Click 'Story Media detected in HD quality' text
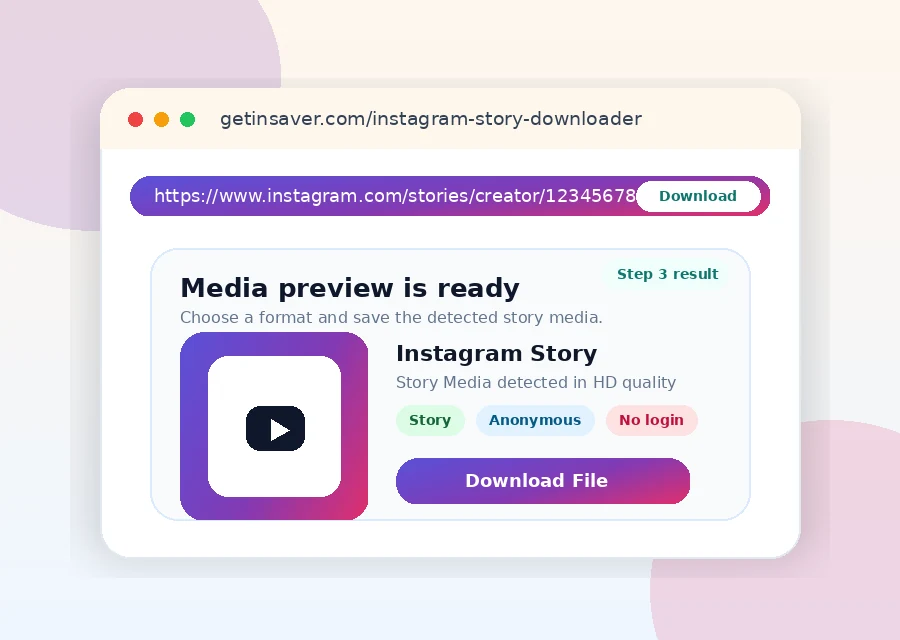This screenshot has height=640, width=900. coord(536,382)
